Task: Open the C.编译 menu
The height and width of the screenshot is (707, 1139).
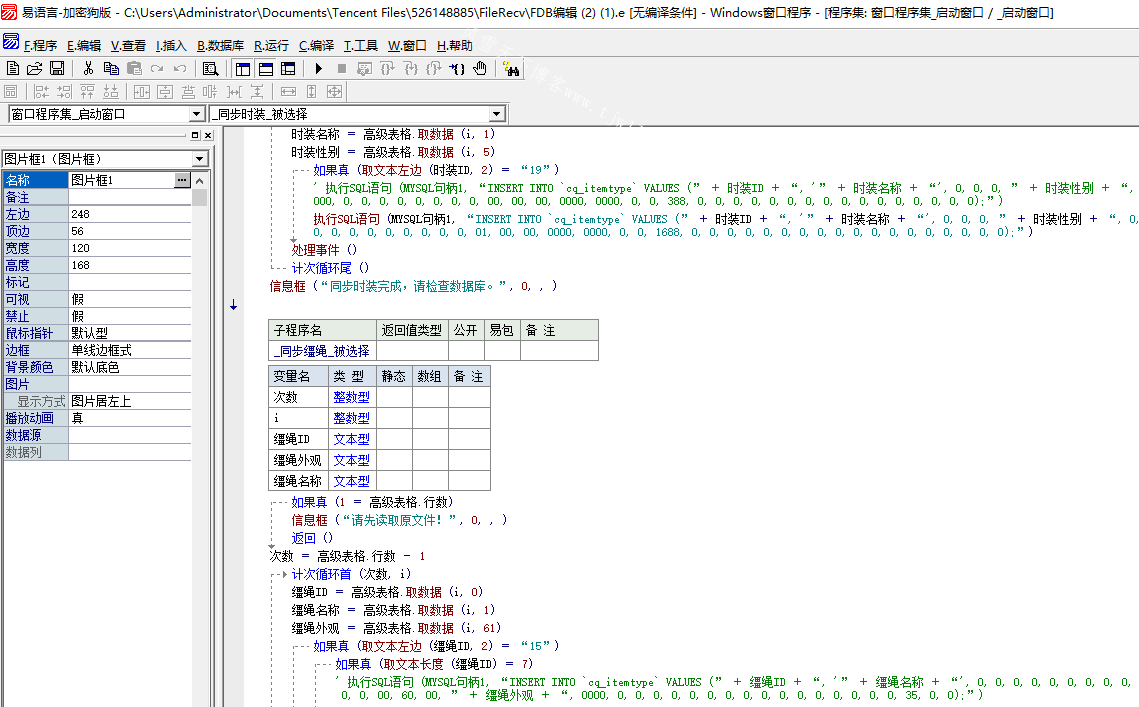Action: click(316, 46)
